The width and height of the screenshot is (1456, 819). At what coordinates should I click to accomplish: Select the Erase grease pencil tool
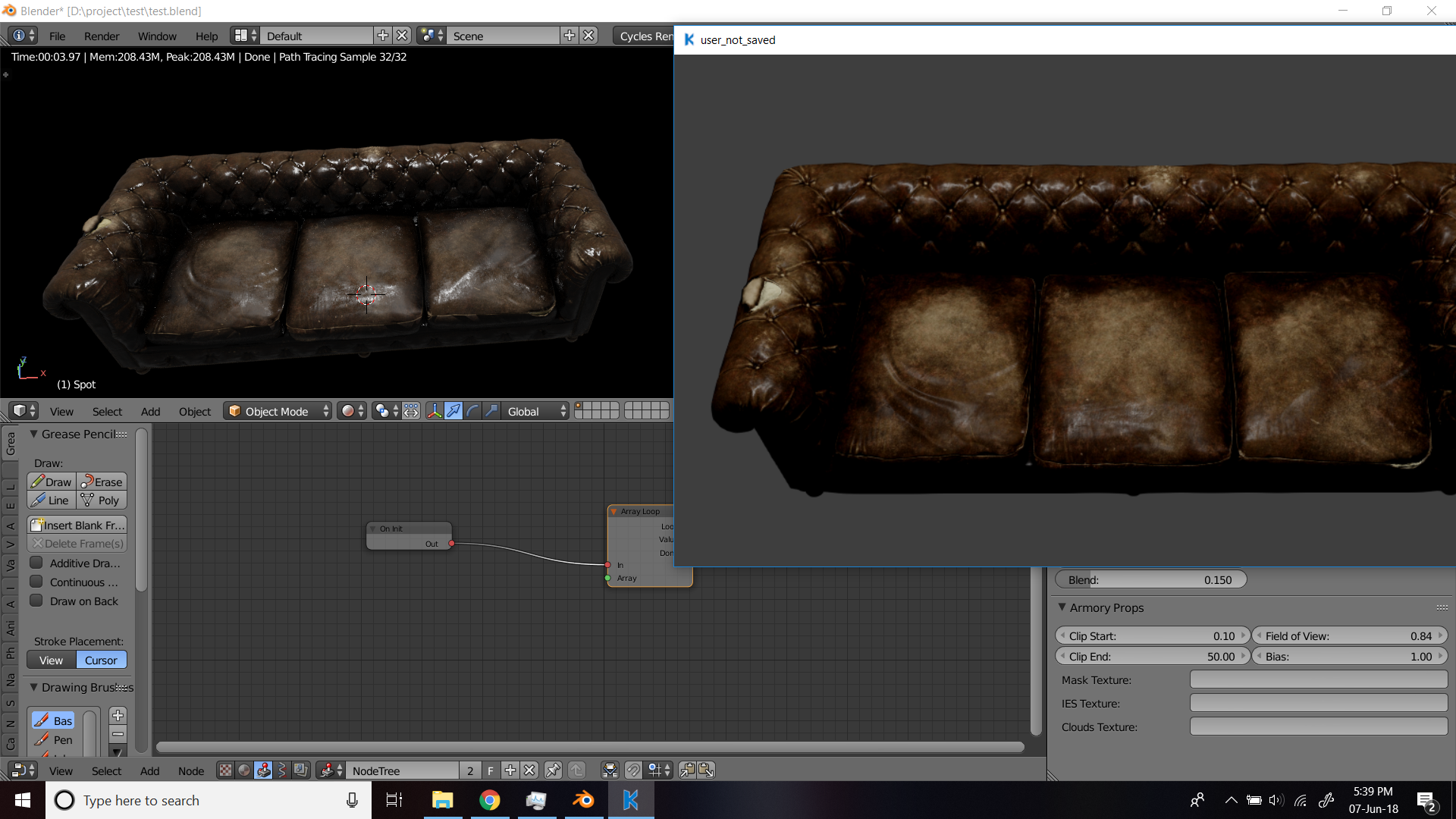pos(102,482)
